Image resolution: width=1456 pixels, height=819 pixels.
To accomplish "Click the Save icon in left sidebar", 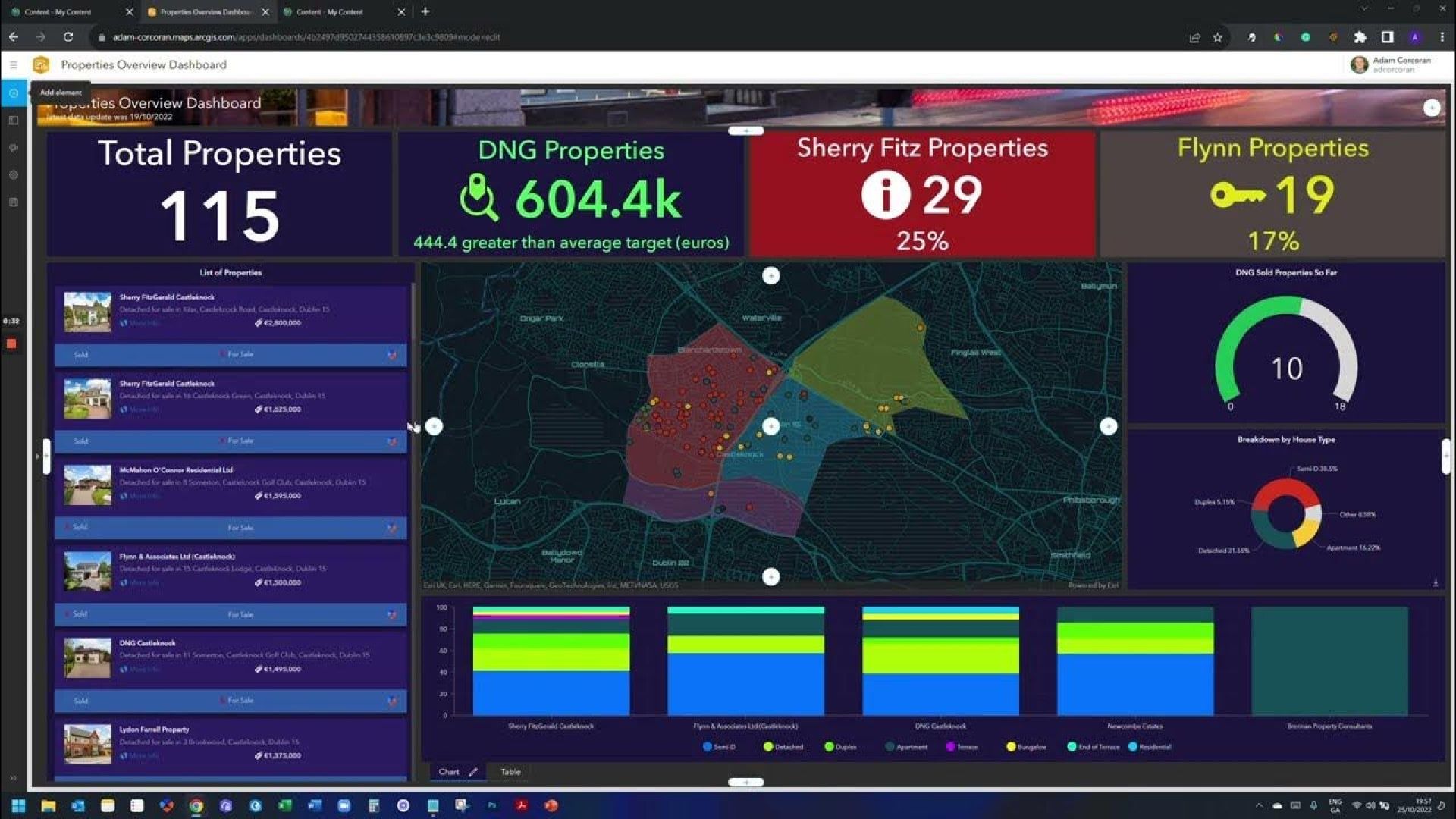I will 14,202.
